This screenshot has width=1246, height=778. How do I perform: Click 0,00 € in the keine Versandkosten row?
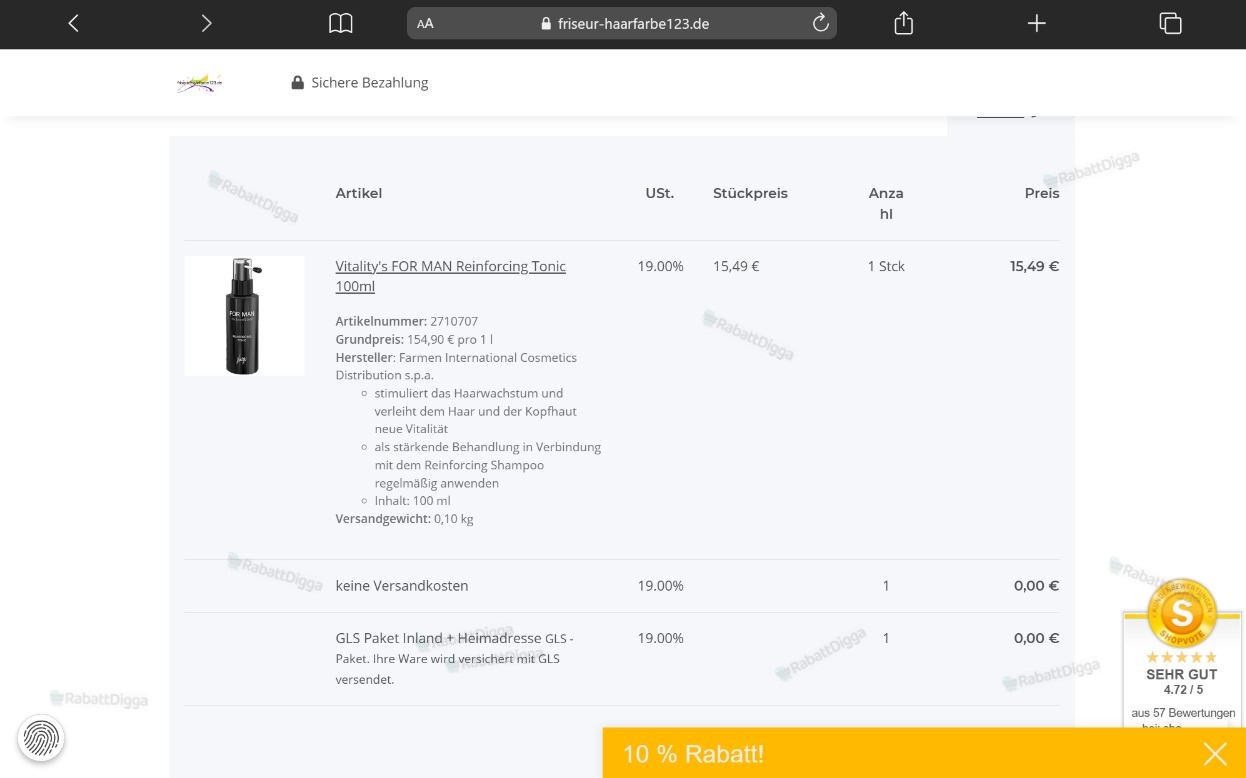[x=1036, y=586]
